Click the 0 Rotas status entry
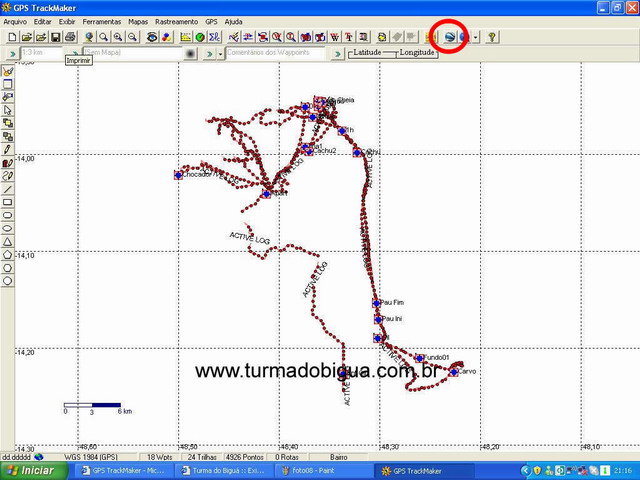Viewport: 640px width, 480px height. 287,457
